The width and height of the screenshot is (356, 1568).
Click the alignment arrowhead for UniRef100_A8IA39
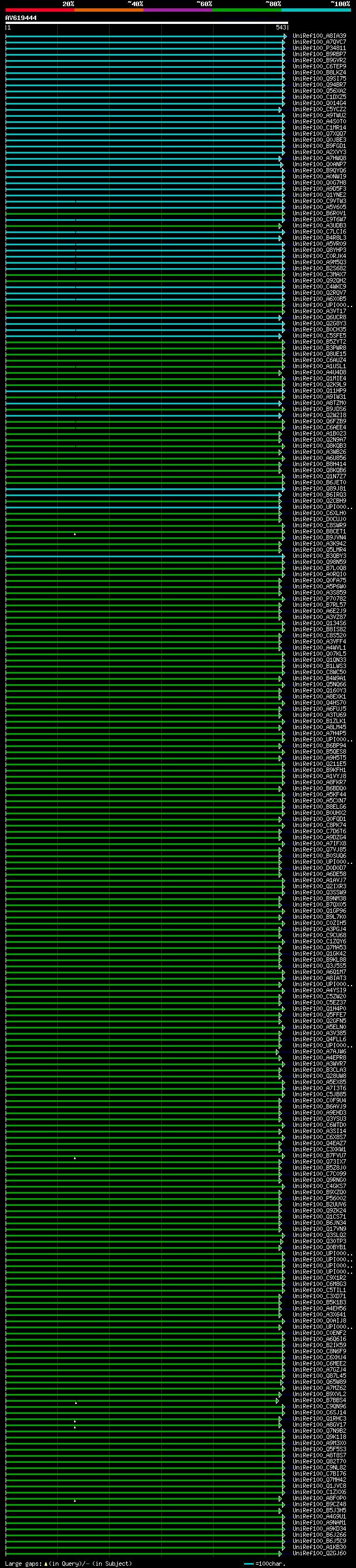click(285, 37)
